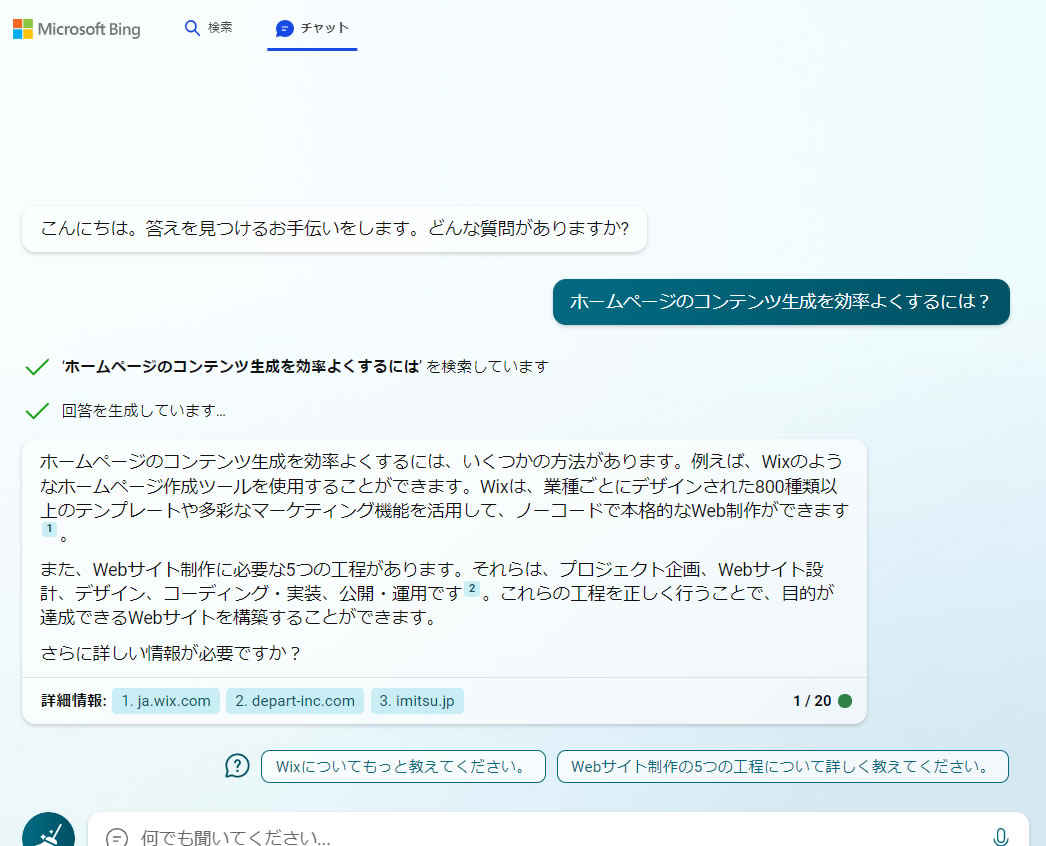
Task: Open the 3. imitsu.jp source link
Action: [417, 701]
